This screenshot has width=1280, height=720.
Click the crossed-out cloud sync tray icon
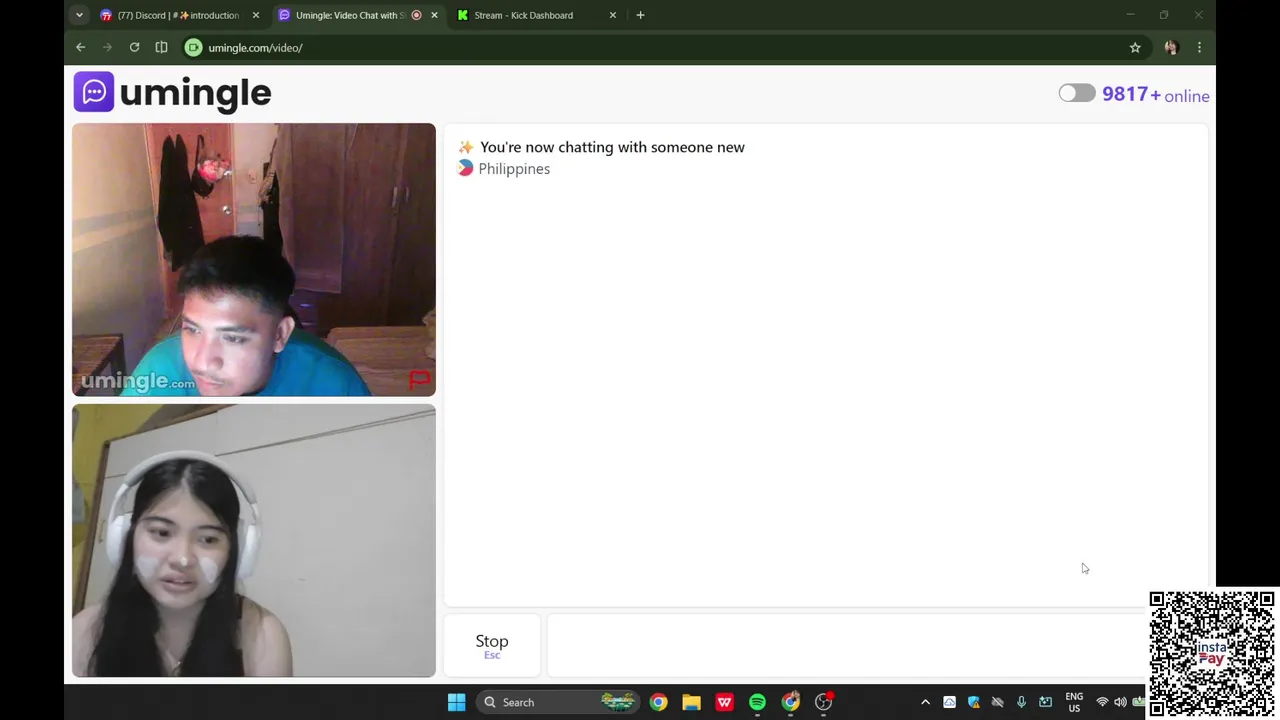point(997,702)
